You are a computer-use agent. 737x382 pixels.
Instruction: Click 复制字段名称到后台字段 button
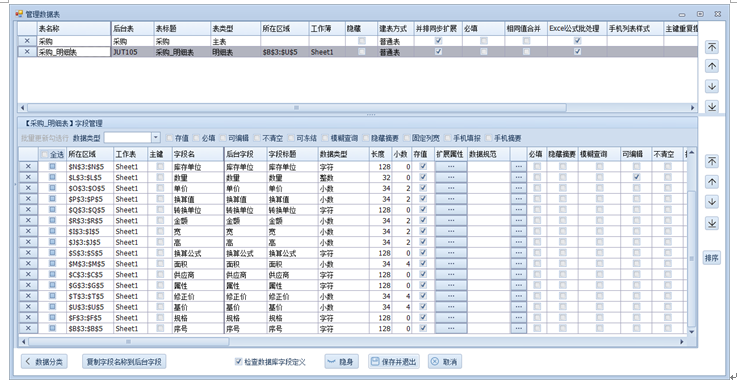point(124,361)
